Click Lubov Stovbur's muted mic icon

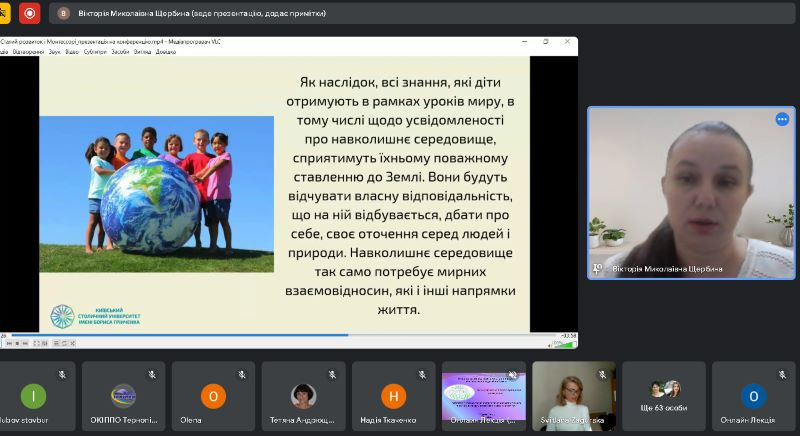(62, 375)
